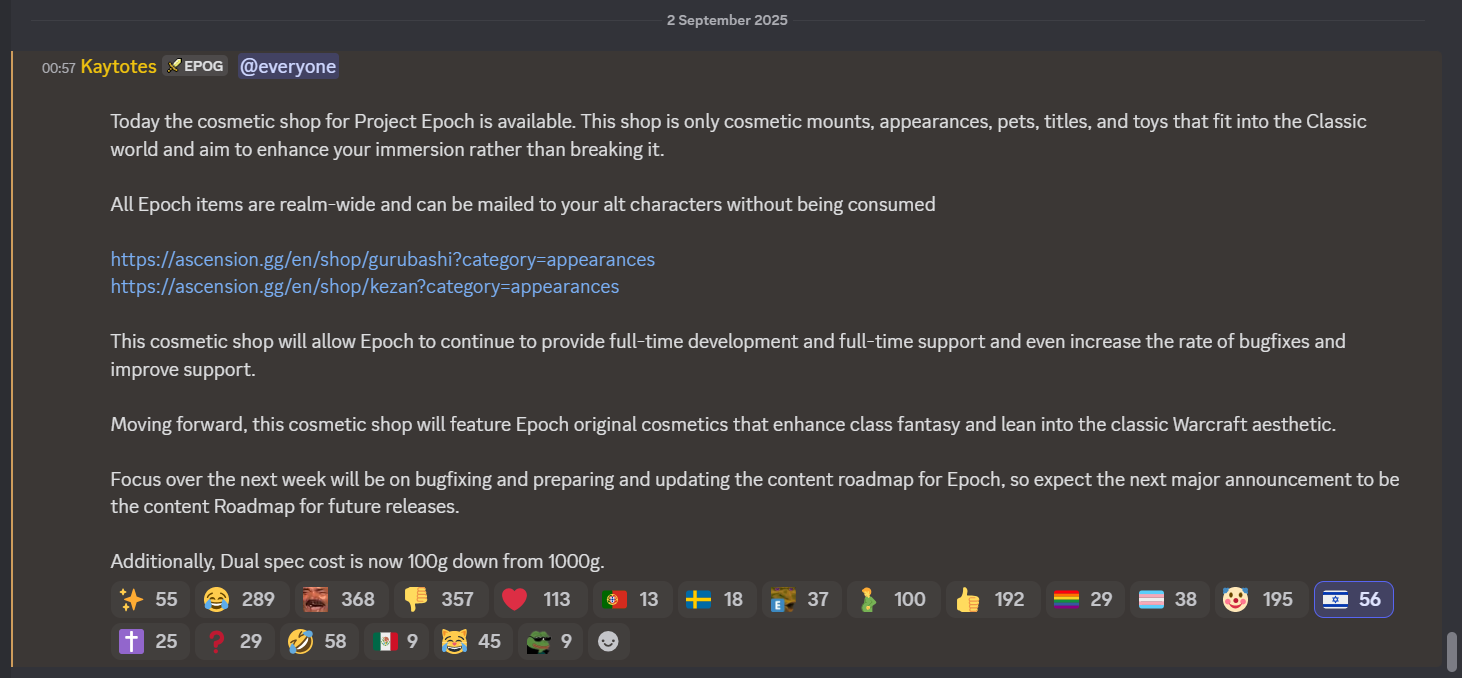React with the red heart emoji
Viewport: 1462px width, 678px height.
click(540, 599)
